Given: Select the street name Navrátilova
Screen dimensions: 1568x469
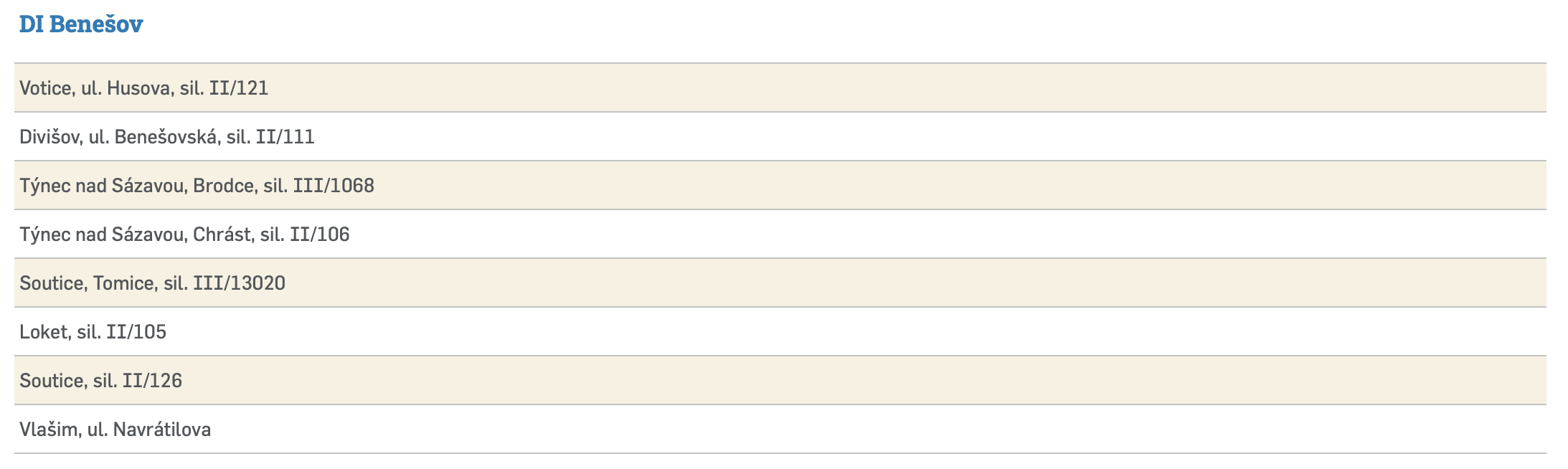Looking at the screenshot, I should coord(162,430).
